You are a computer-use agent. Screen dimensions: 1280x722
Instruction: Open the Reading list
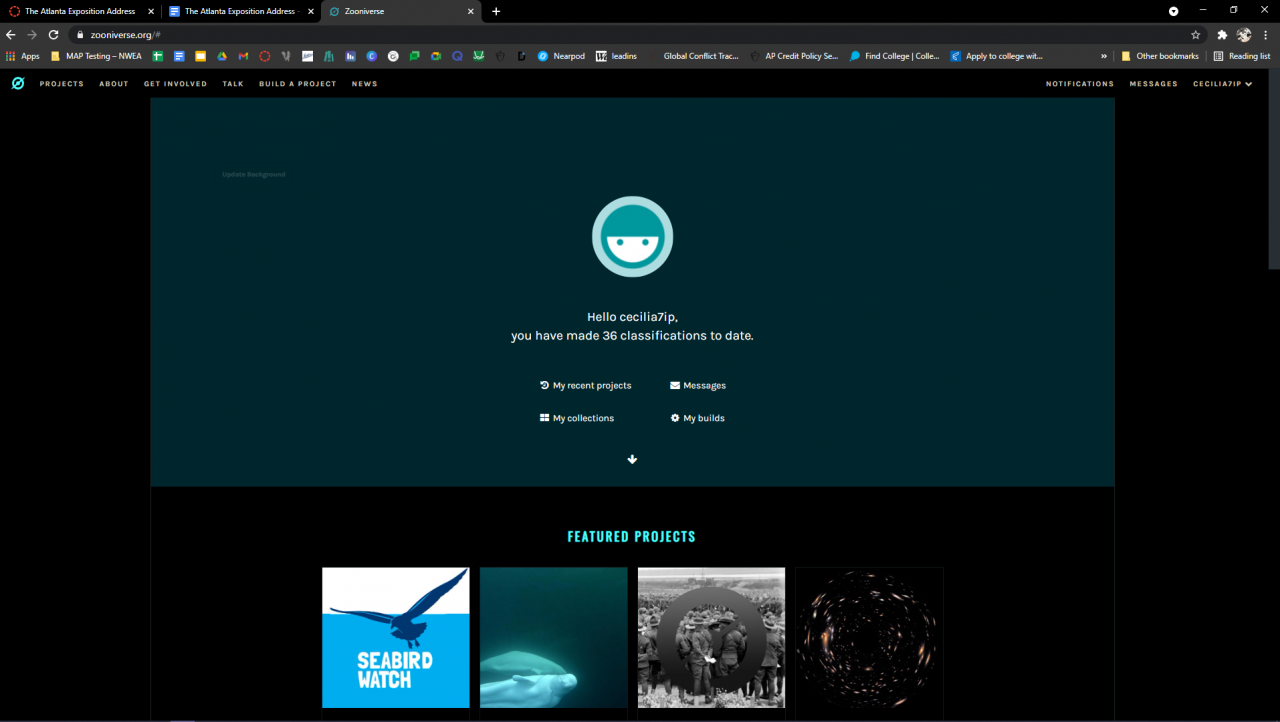click(x=1241, y=56)
